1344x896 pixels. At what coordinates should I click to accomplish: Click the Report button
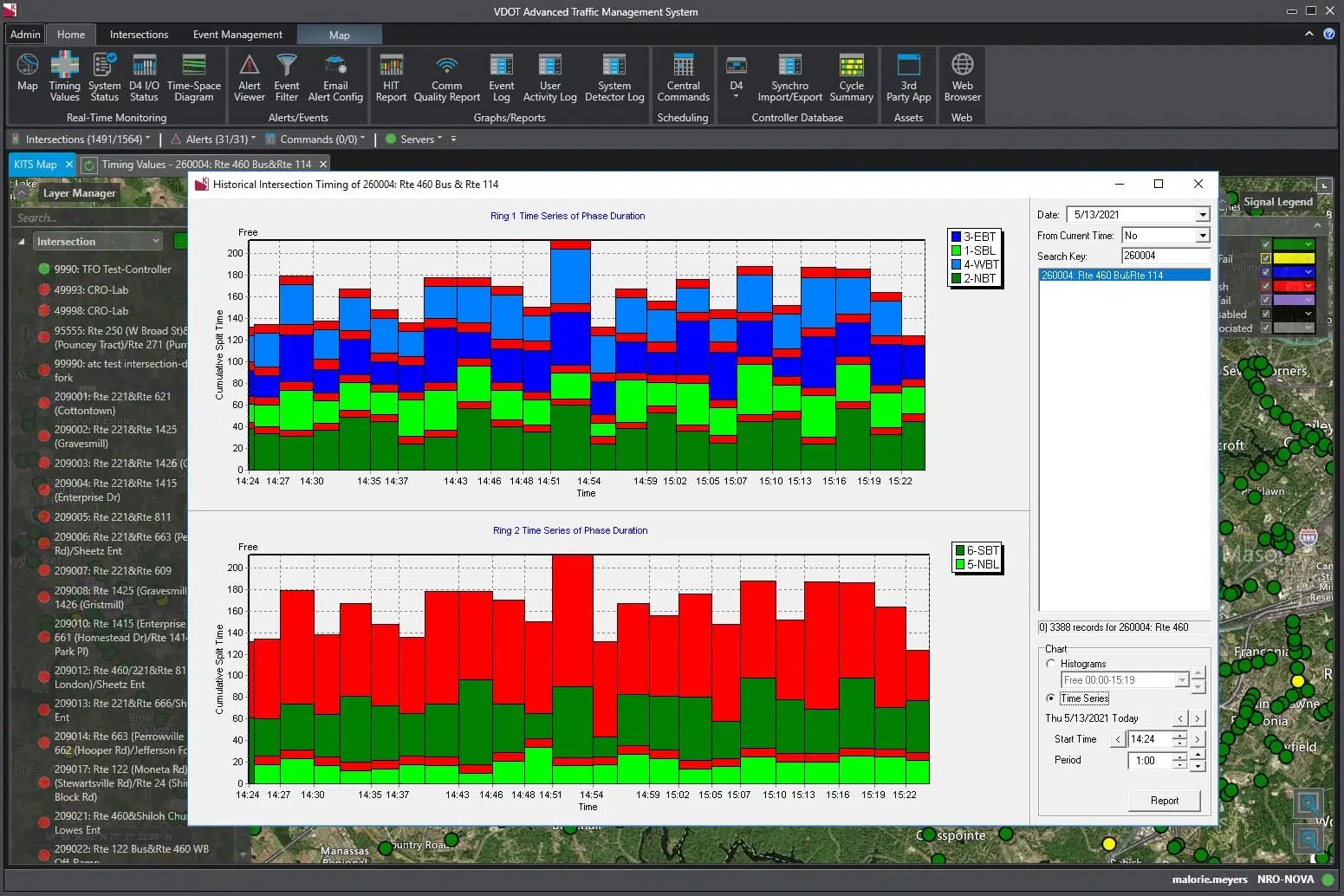(1164, 801)
